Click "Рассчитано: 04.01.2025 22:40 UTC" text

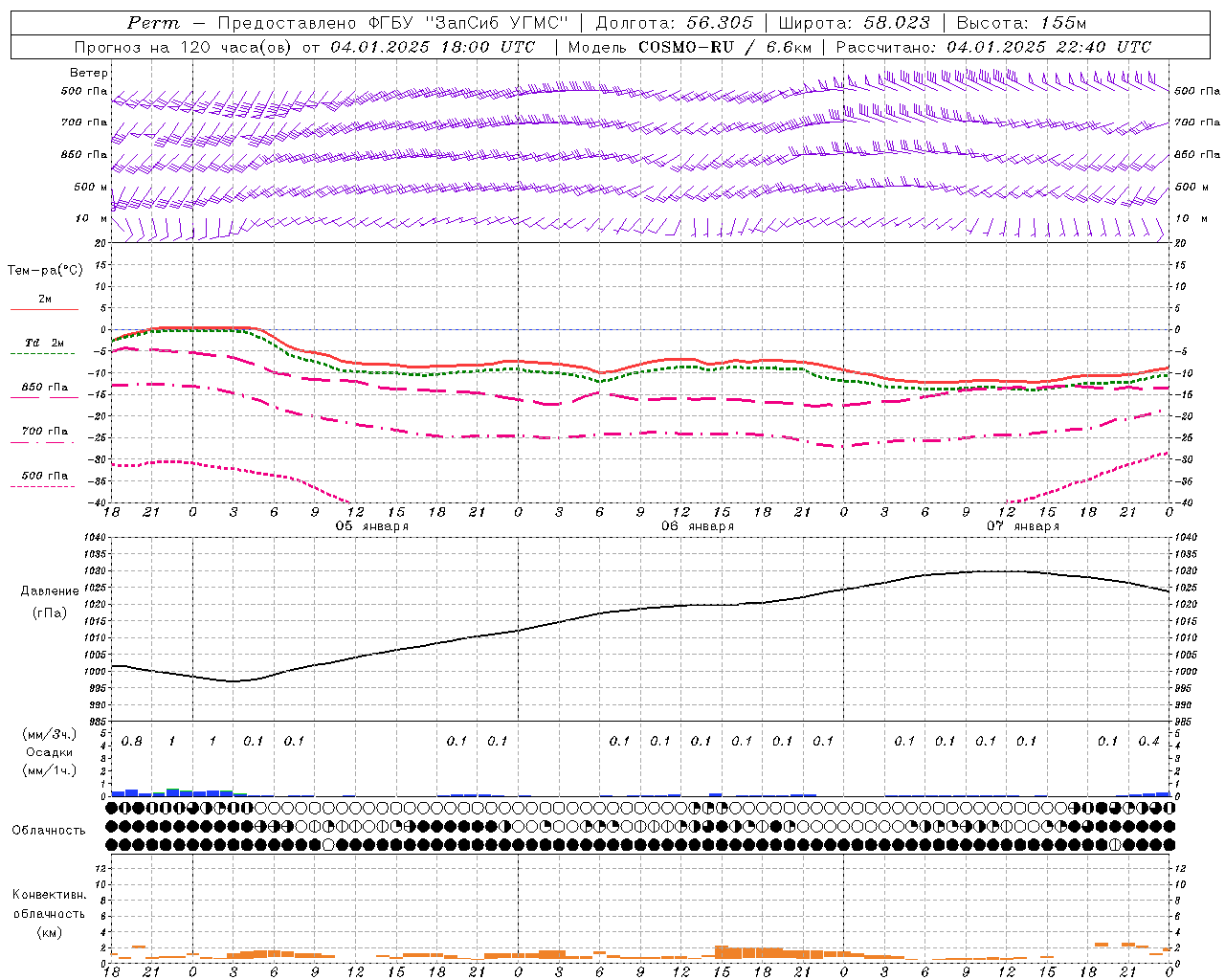[x=992, y=47]
